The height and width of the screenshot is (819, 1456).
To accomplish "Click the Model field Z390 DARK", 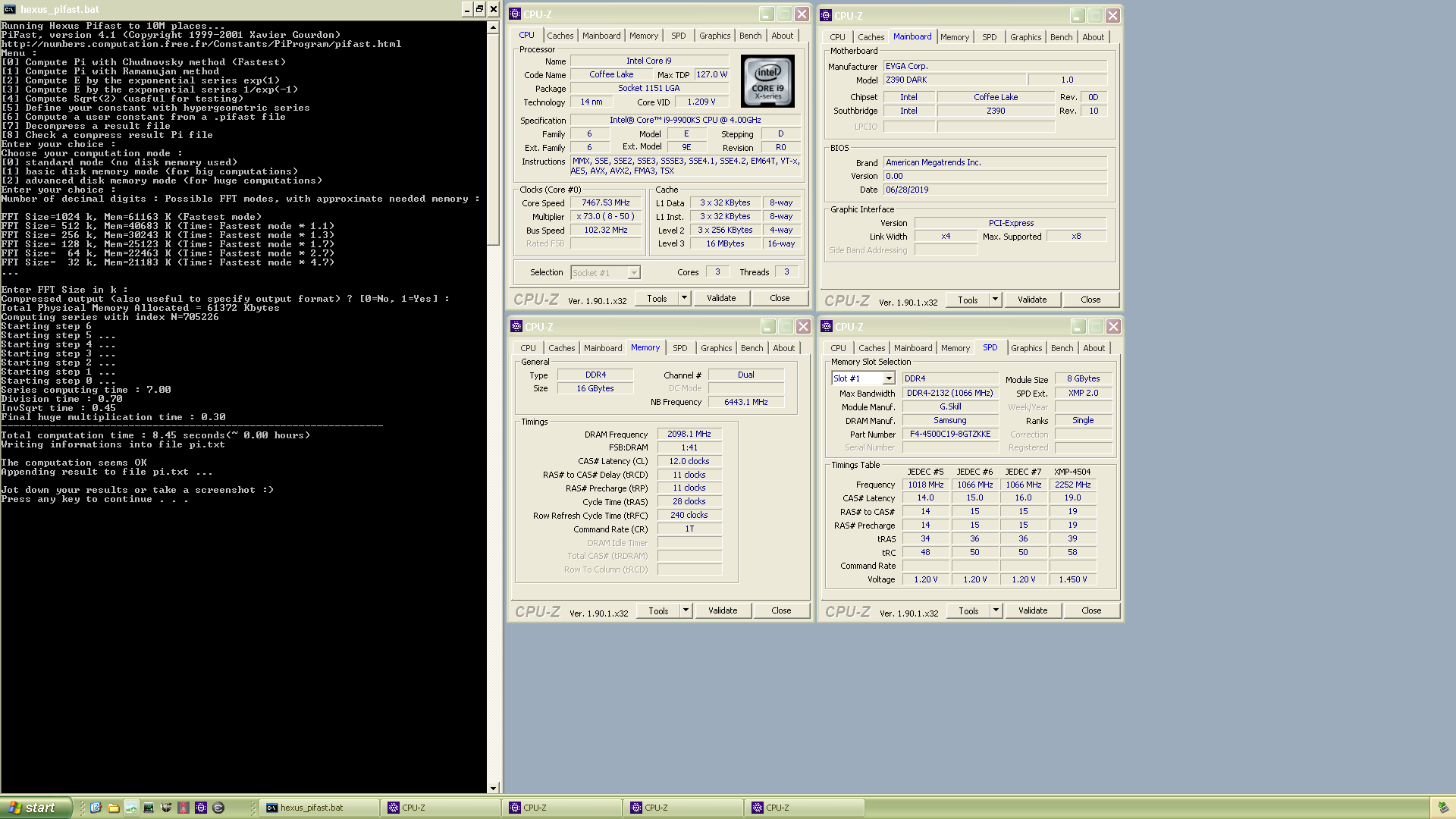I will pyautogui.click(x=955, y=80).
